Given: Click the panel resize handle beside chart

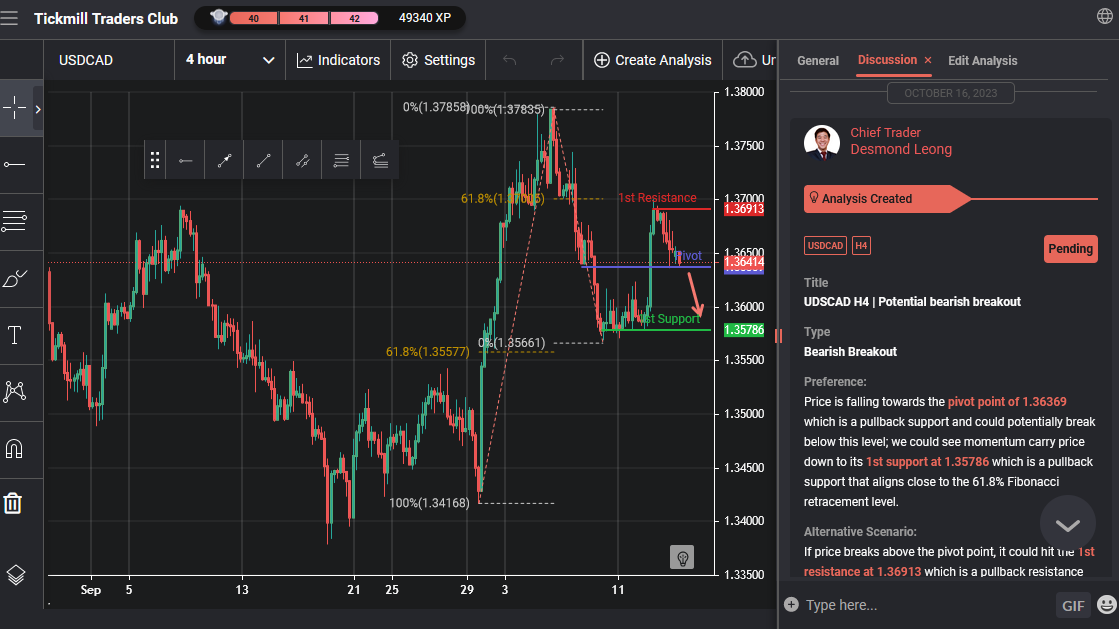Looking at the screenshot, I should click(x=778, y=336).
